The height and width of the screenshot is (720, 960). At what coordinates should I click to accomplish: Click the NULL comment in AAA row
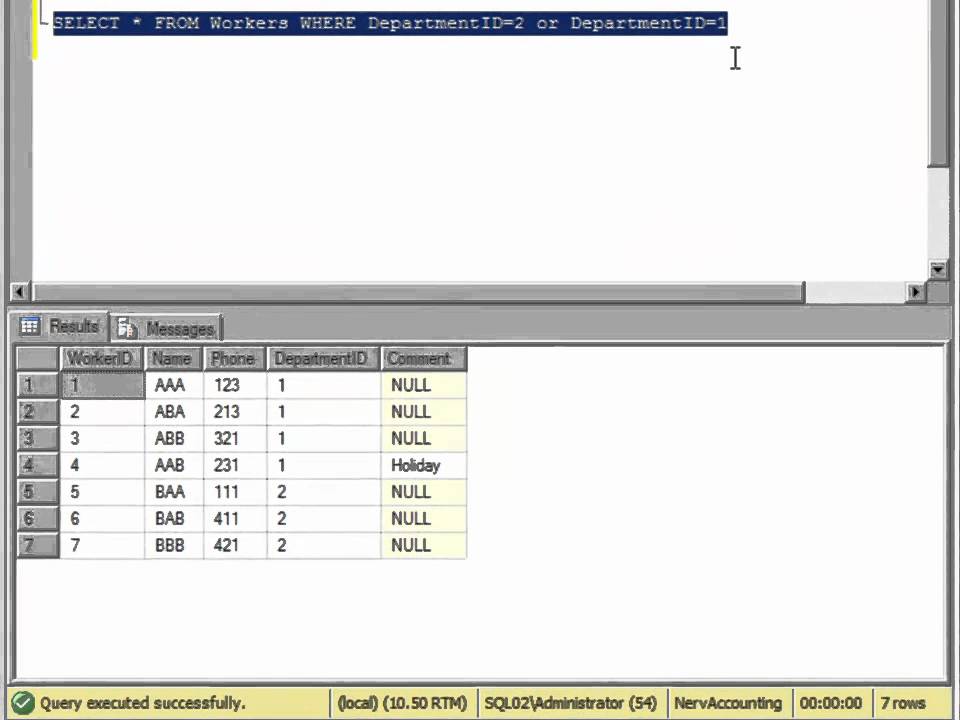pos(424,385)
